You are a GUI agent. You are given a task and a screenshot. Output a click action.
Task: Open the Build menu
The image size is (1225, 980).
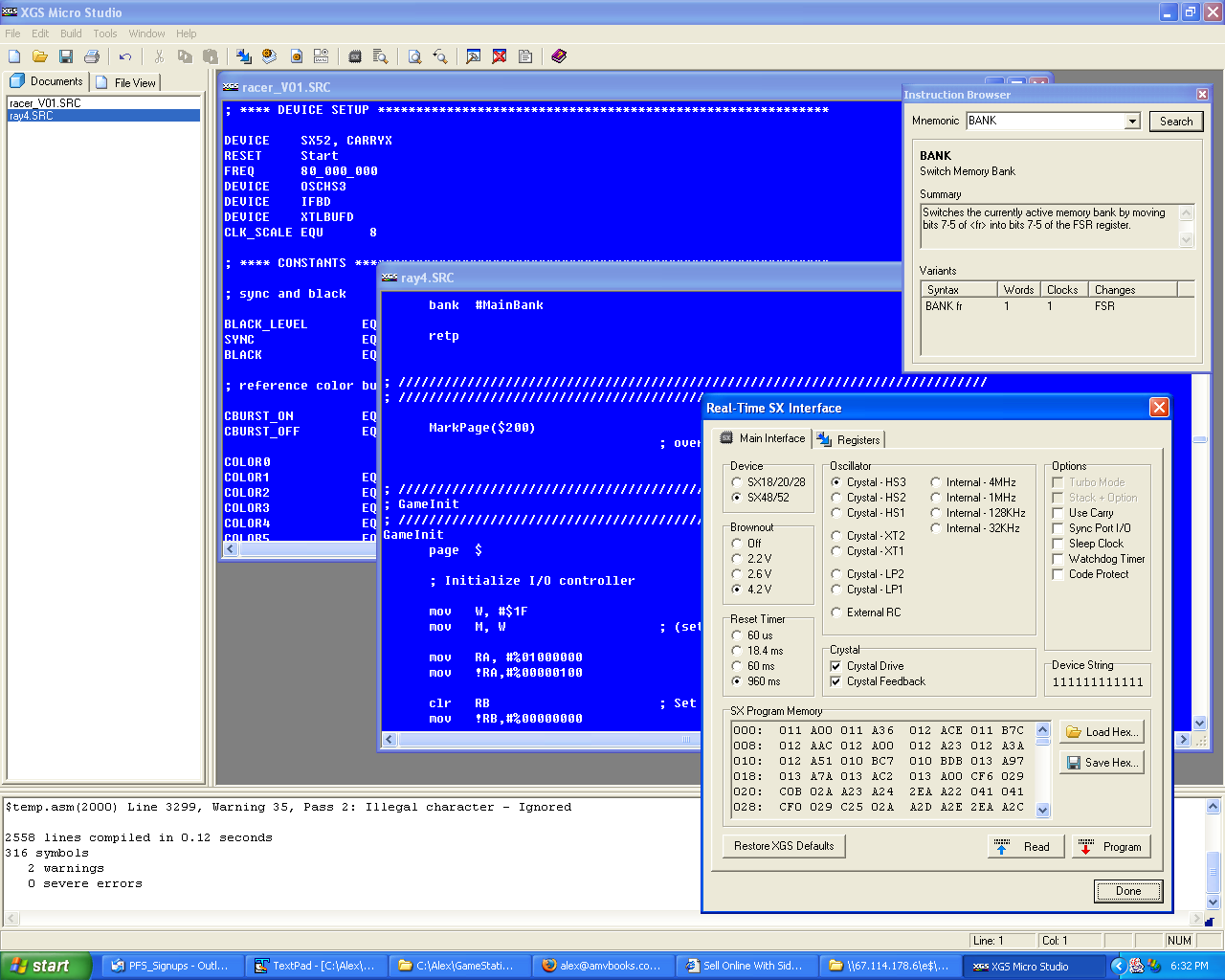[x=71, y=33]
